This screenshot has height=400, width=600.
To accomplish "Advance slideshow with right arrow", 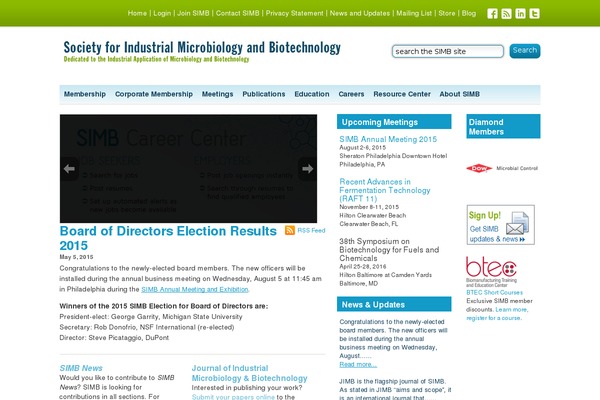I will (307, 169).
